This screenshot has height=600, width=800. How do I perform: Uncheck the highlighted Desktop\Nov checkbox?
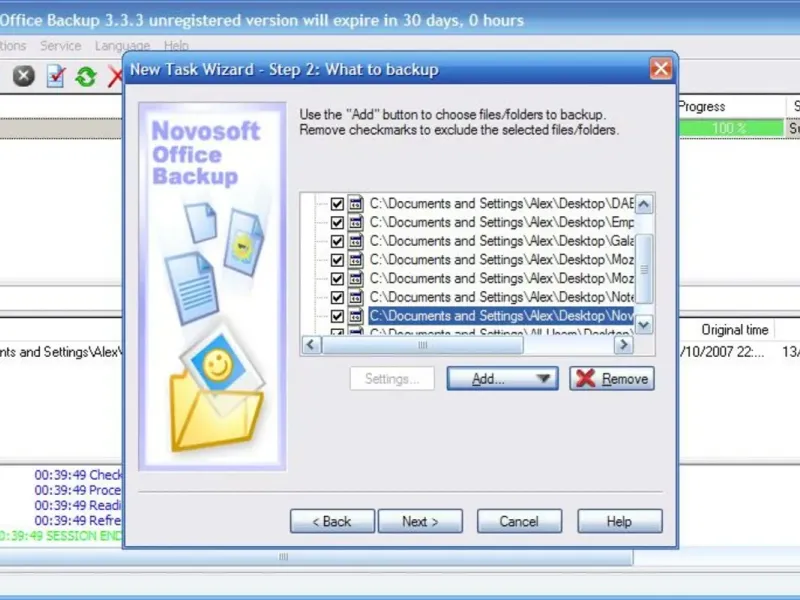pos(337,316)
